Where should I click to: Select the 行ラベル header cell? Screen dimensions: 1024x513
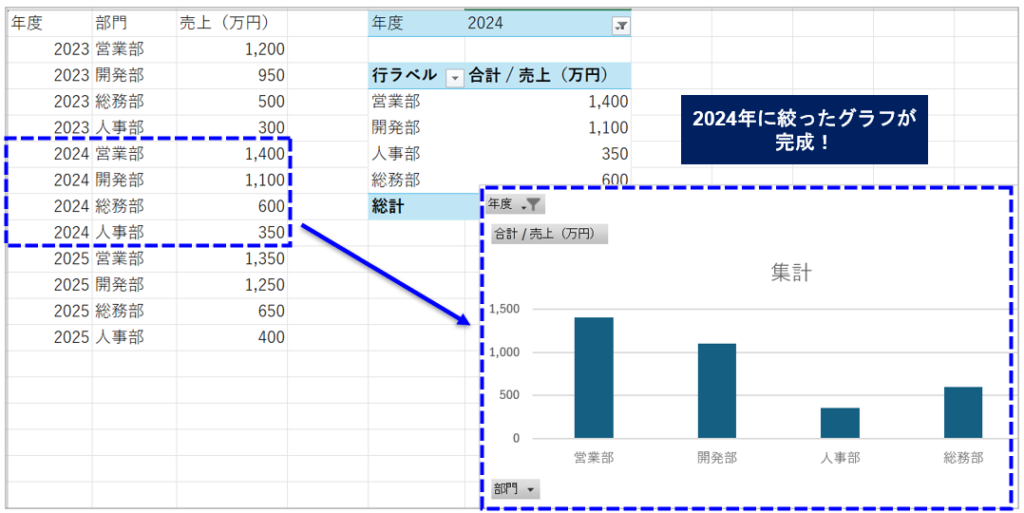pyautogui.click(x=416, y=76)
